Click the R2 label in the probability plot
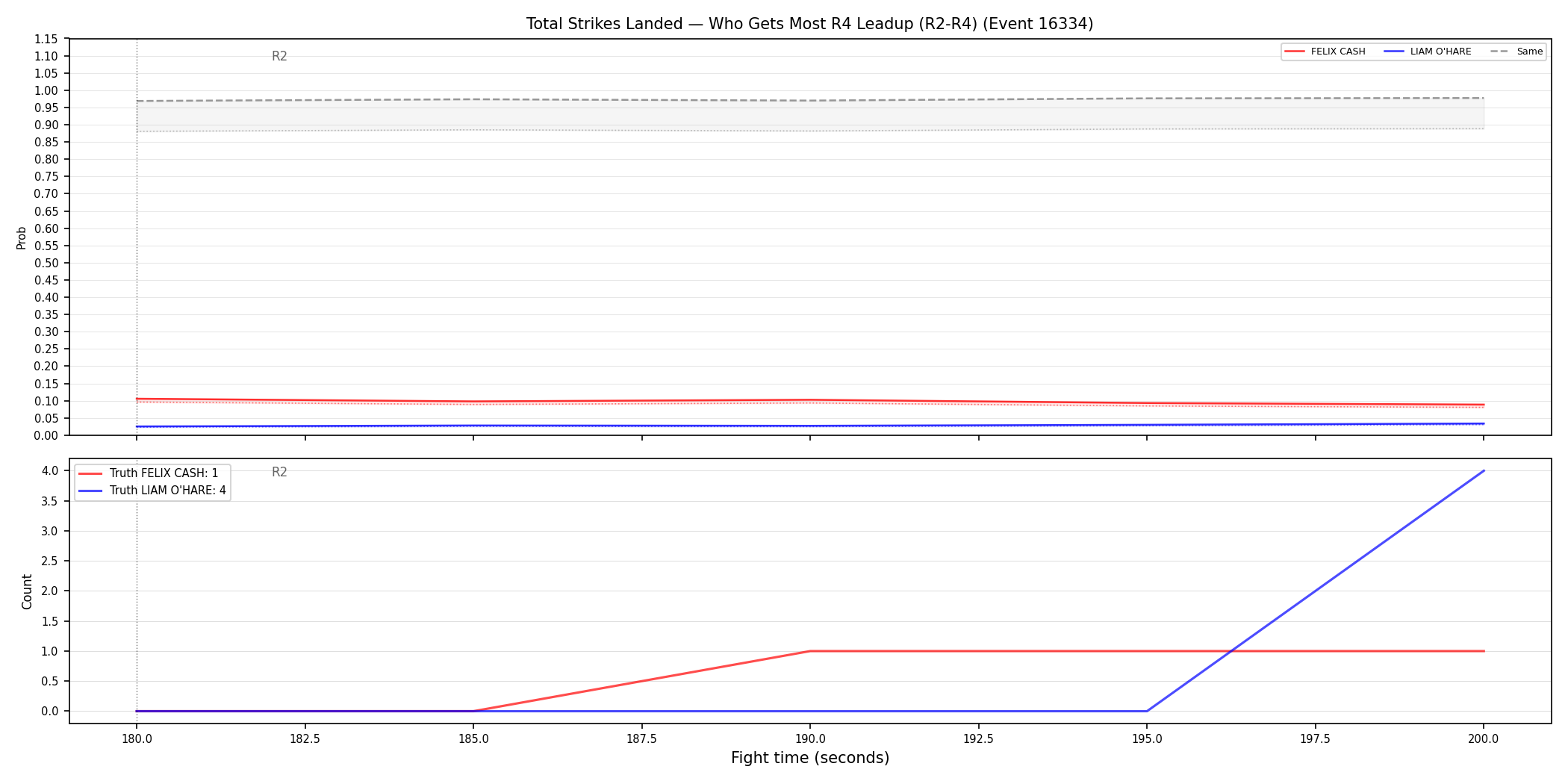 tap(279, 56)
